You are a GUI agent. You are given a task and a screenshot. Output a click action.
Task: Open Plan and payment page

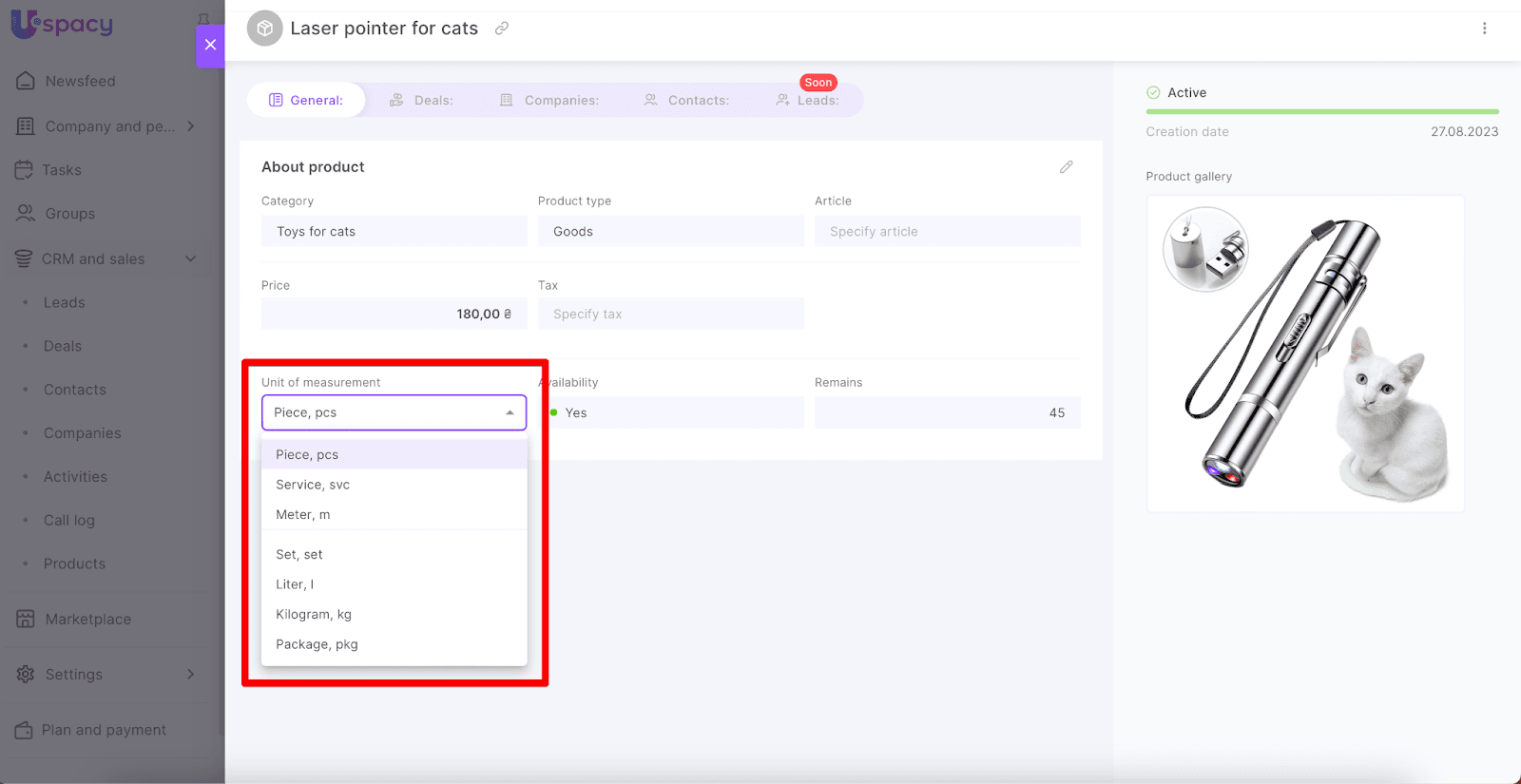[x=104, y=730]
